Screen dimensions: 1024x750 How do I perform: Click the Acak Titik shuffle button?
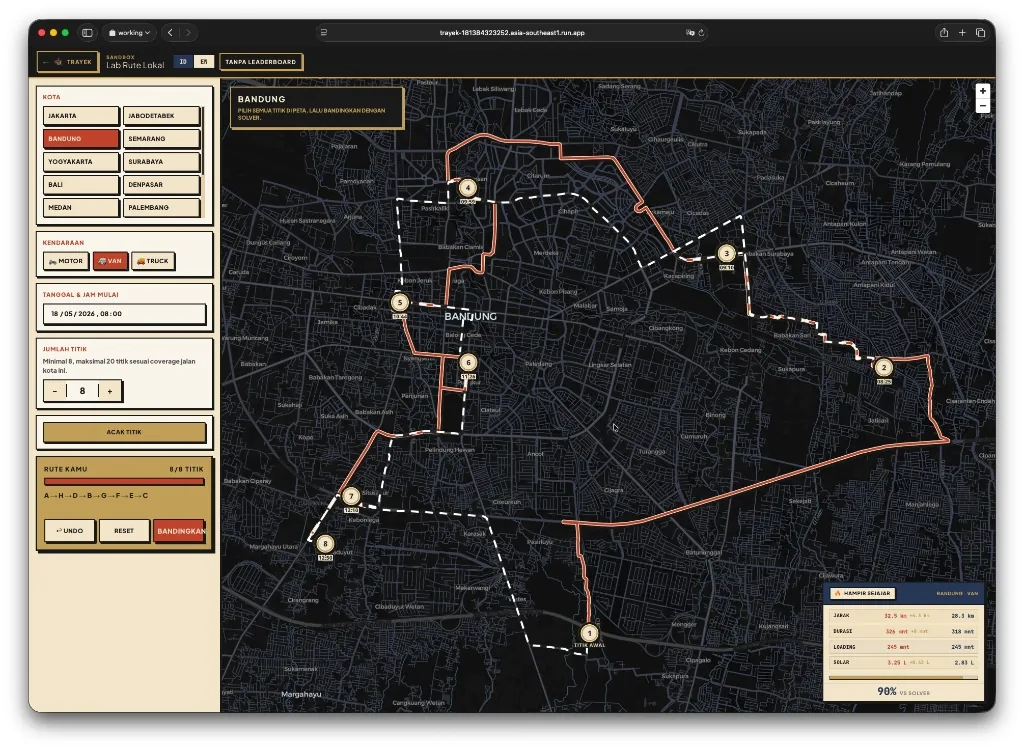(124, 432)
